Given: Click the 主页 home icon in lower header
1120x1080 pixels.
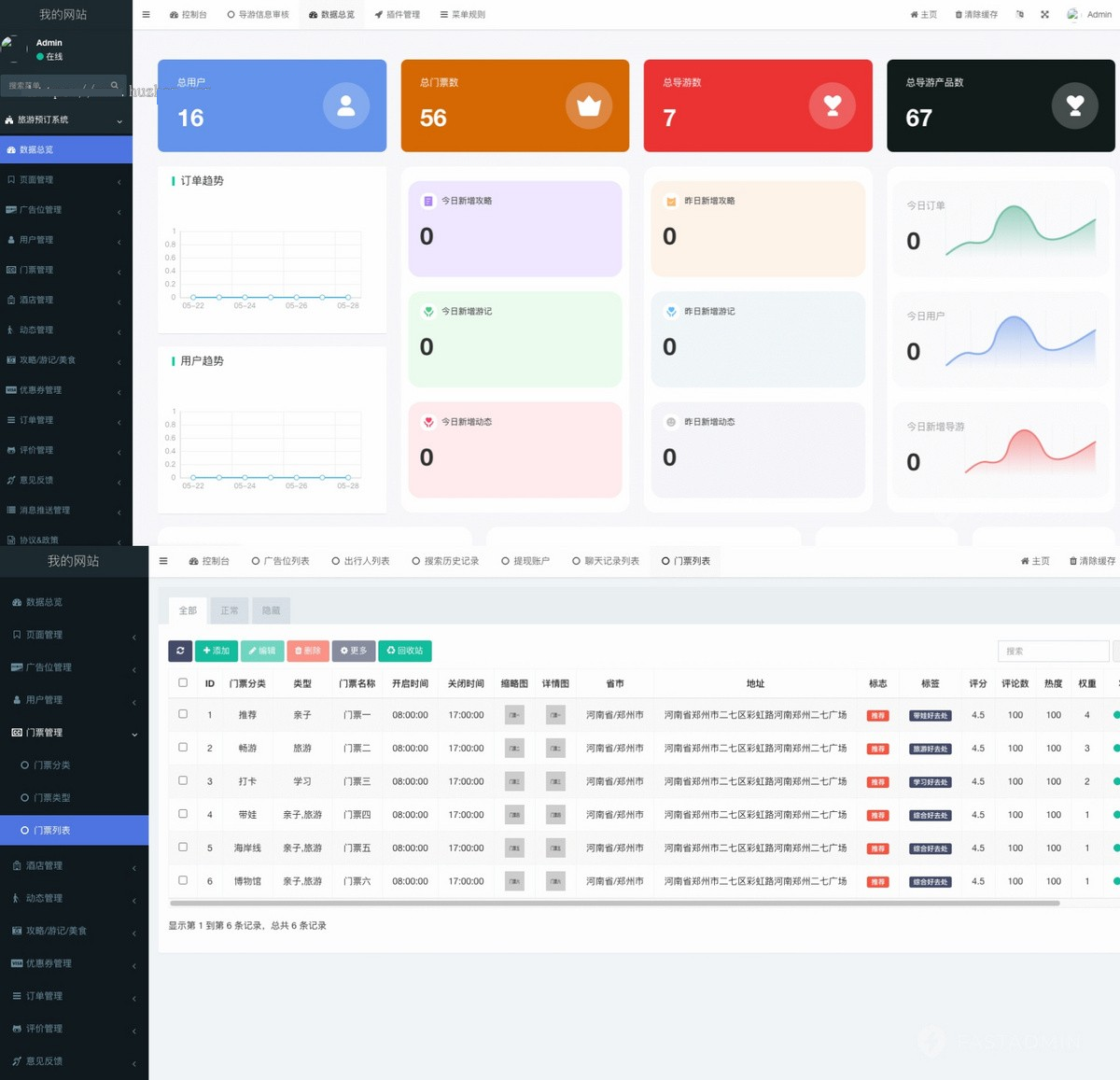Looking at the screenshot, I should click(x=1025, y=561).
